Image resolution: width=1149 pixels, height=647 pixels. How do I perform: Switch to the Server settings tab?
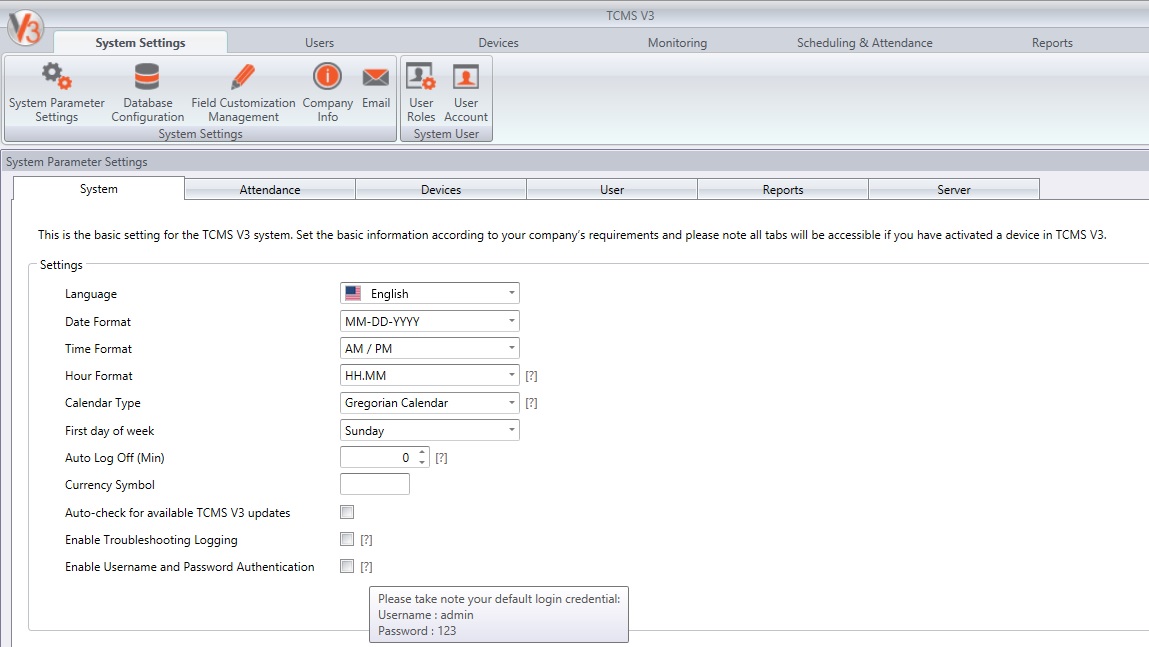pos(953,189)
